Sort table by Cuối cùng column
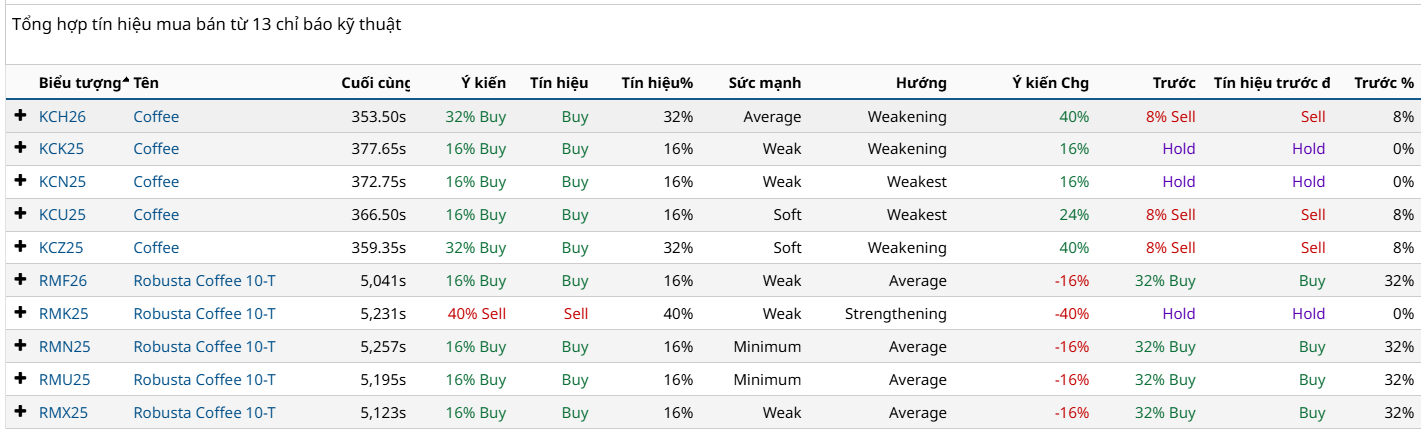 pos(375,83)
